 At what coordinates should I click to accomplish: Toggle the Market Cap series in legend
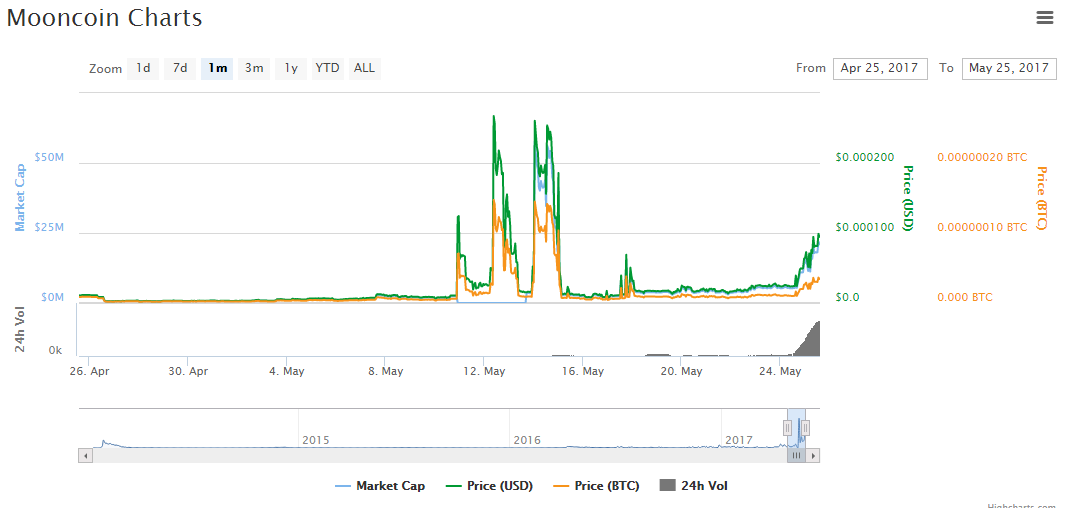(x=380, y=486)
